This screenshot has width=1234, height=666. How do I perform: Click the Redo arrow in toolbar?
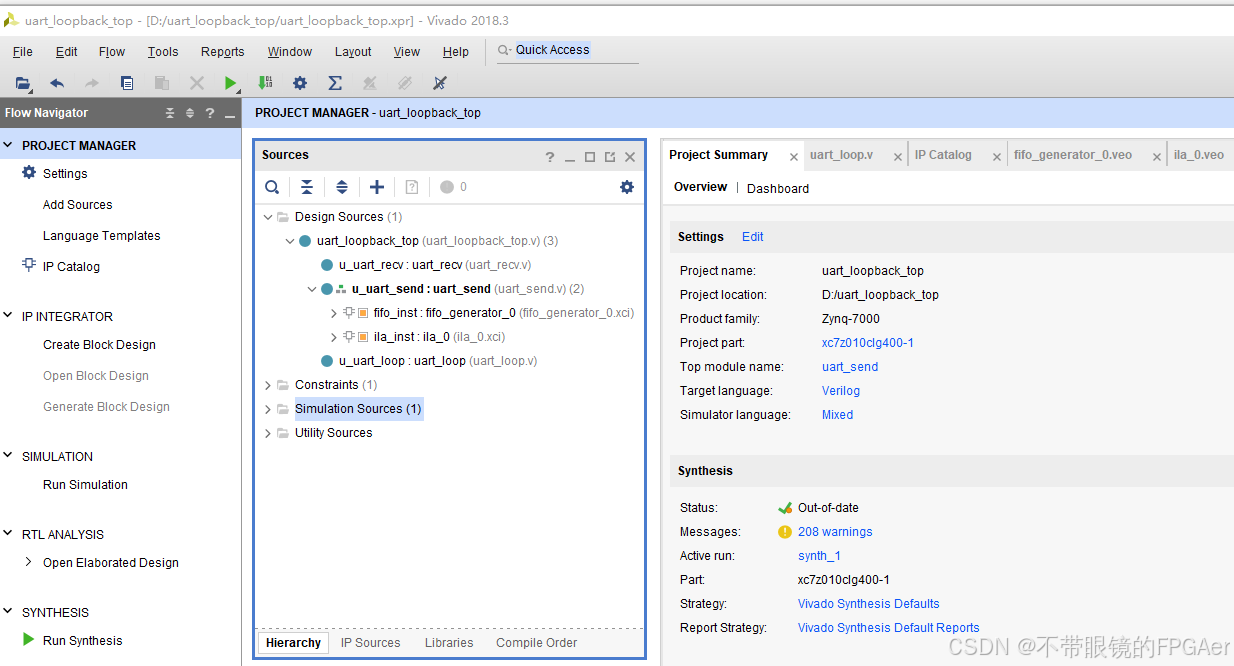click(x=91, y=83)
